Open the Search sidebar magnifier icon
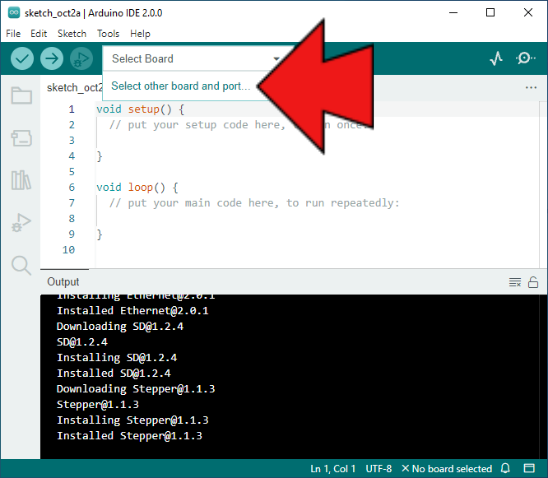This screenshot has height=478, width=548. coord(21,266)
